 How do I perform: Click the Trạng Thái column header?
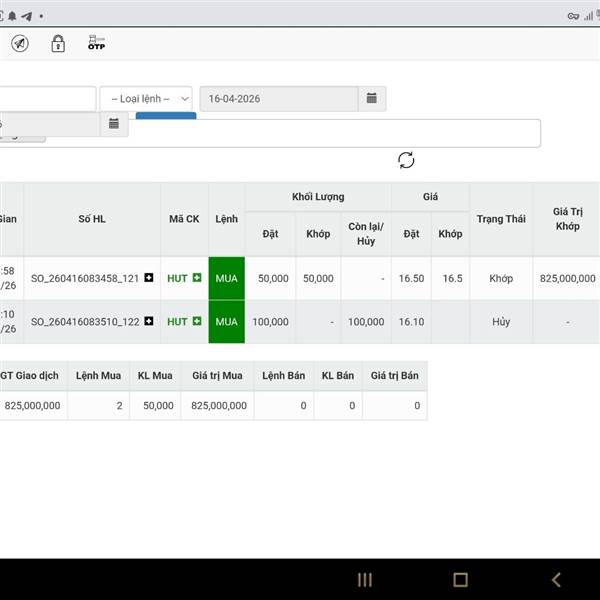click(x=500, y=219)
